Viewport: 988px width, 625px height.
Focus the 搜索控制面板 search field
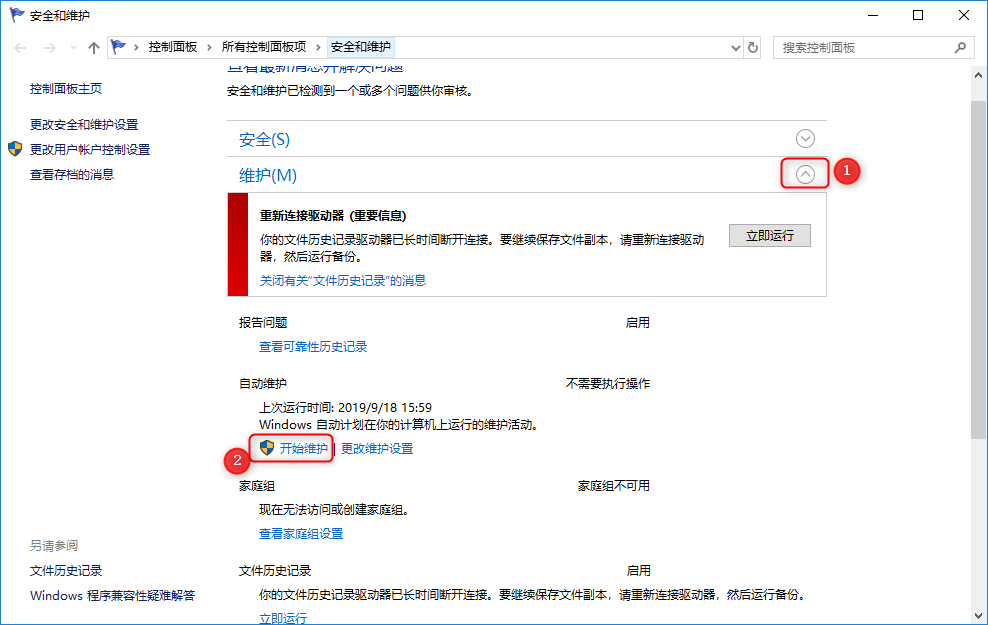(874, 48)
